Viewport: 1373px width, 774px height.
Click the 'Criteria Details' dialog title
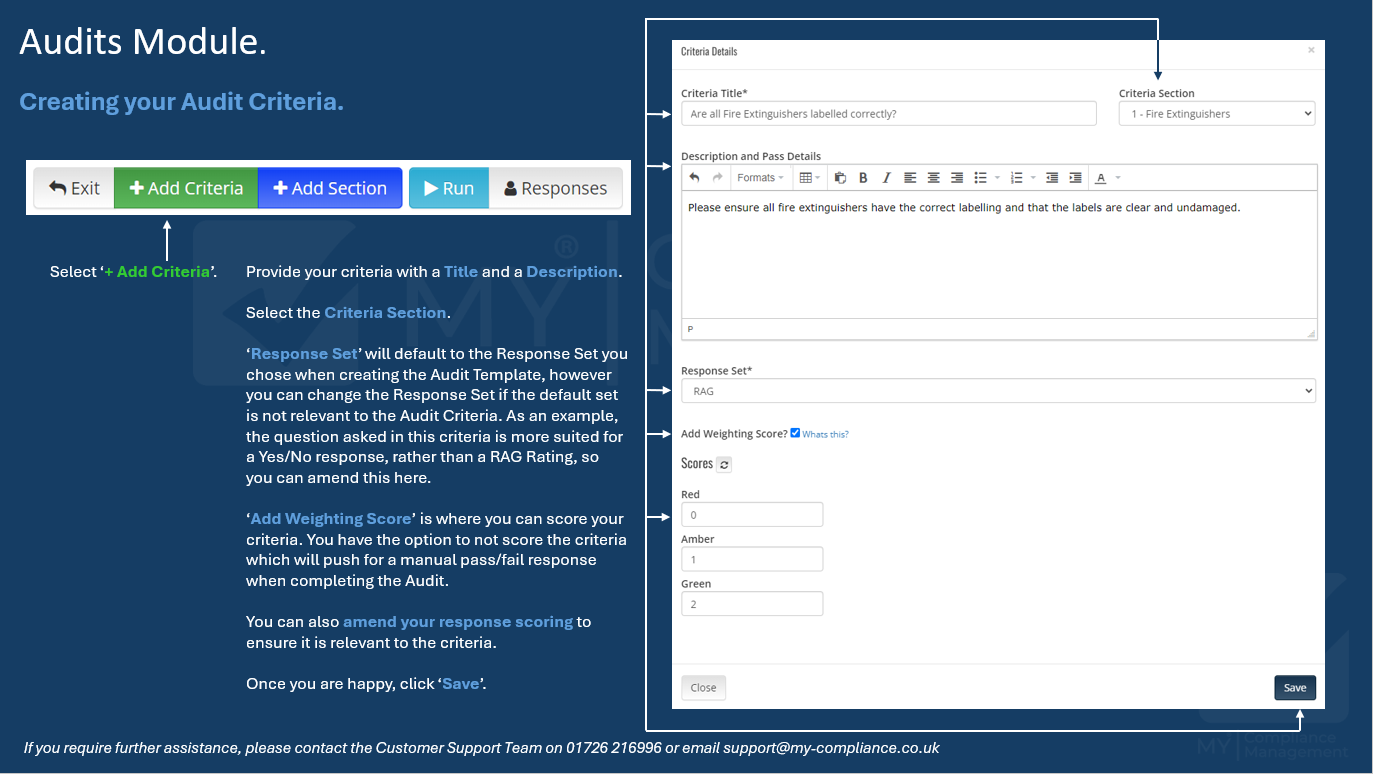click(x=709, y=51)
